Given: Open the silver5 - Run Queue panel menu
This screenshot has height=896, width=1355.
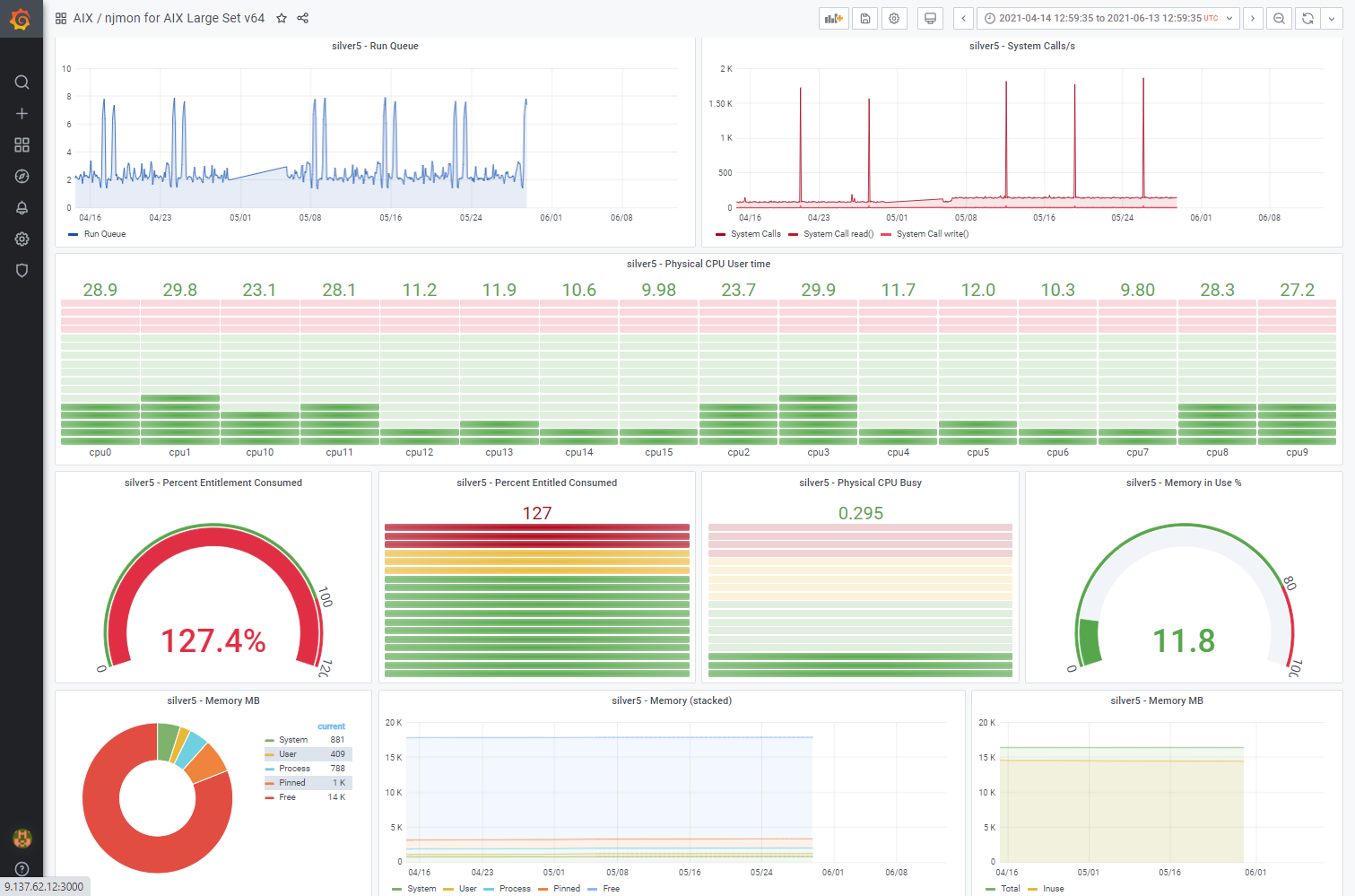Looking at the screenshot, I should click(375, 46).
